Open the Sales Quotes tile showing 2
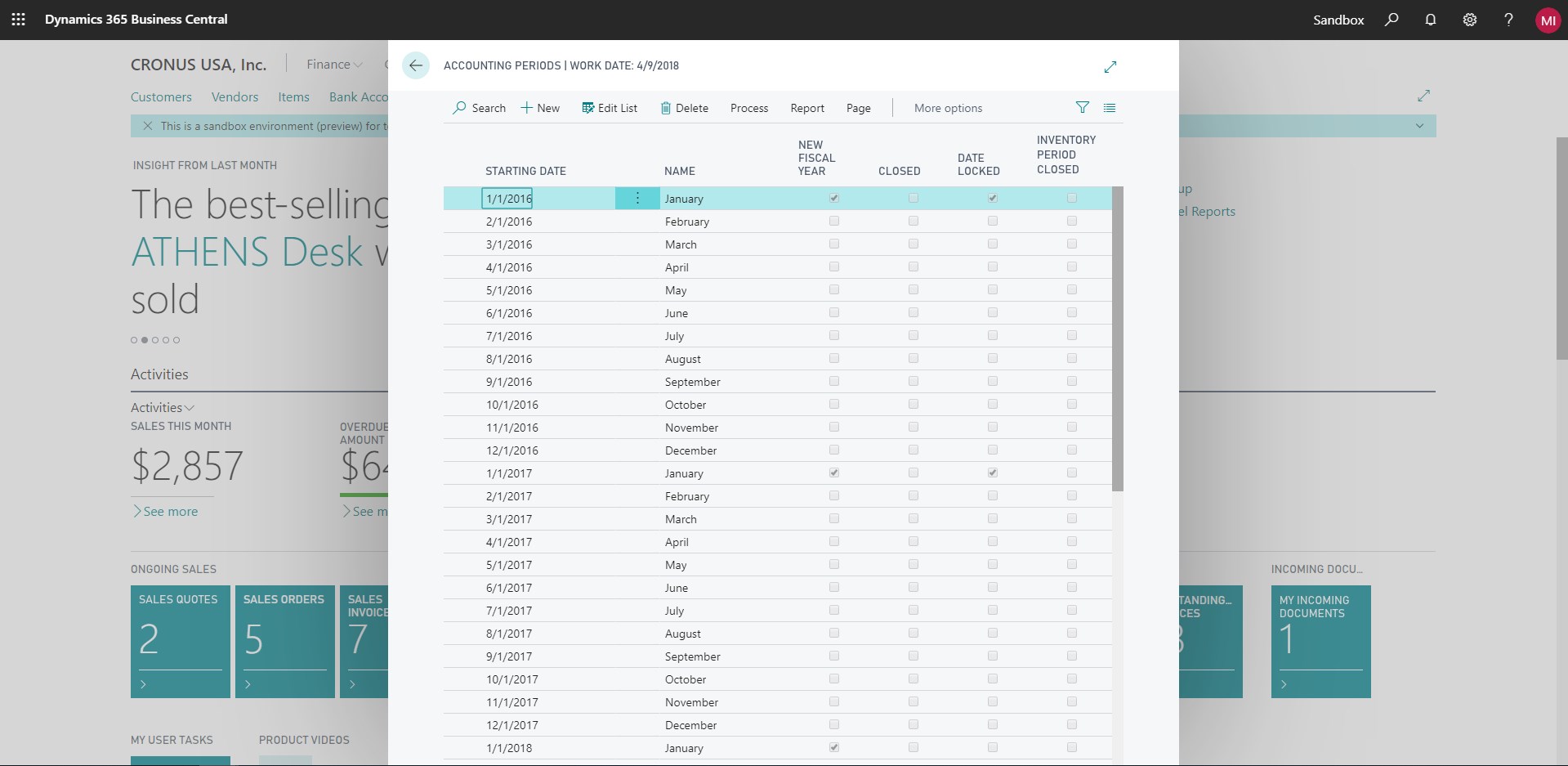This screenshot has height=766, width=1568. point(181,641)
